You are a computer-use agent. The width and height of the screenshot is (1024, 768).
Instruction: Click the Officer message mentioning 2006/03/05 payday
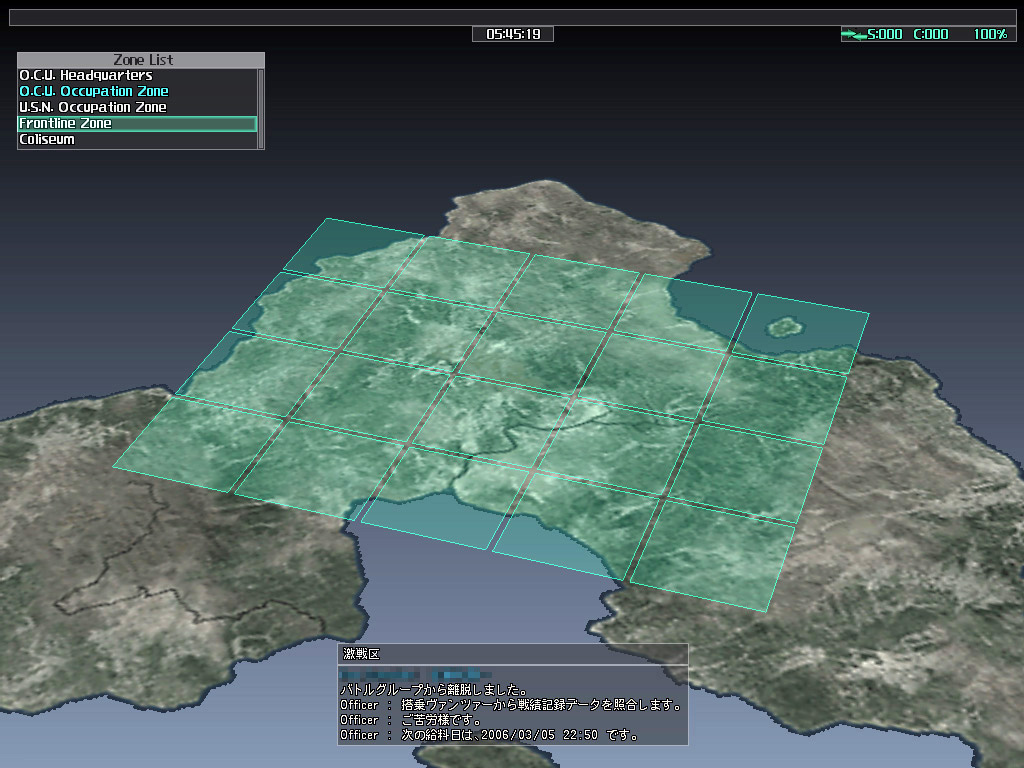[489, 735]
